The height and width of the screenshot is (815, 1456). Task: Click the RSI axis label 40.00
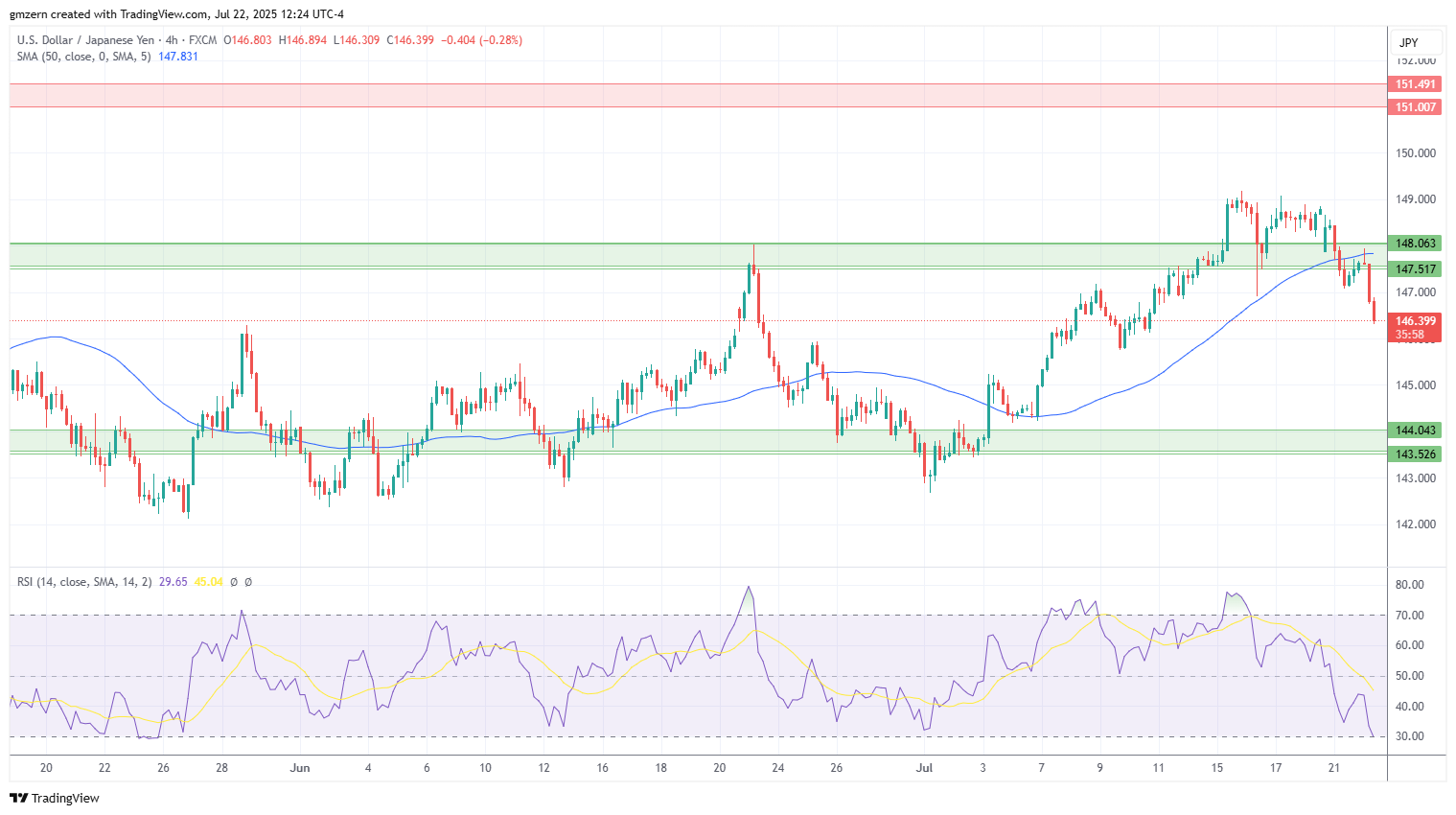1409,707
